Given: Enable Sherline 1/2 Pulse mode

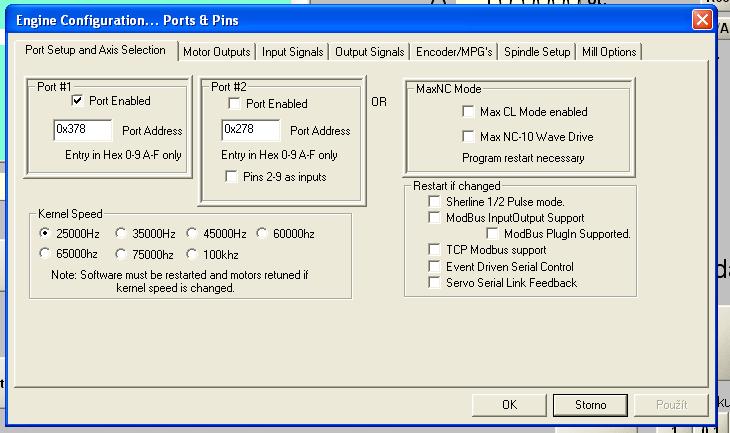Looking at the screenshot, I should pos(434,202).
